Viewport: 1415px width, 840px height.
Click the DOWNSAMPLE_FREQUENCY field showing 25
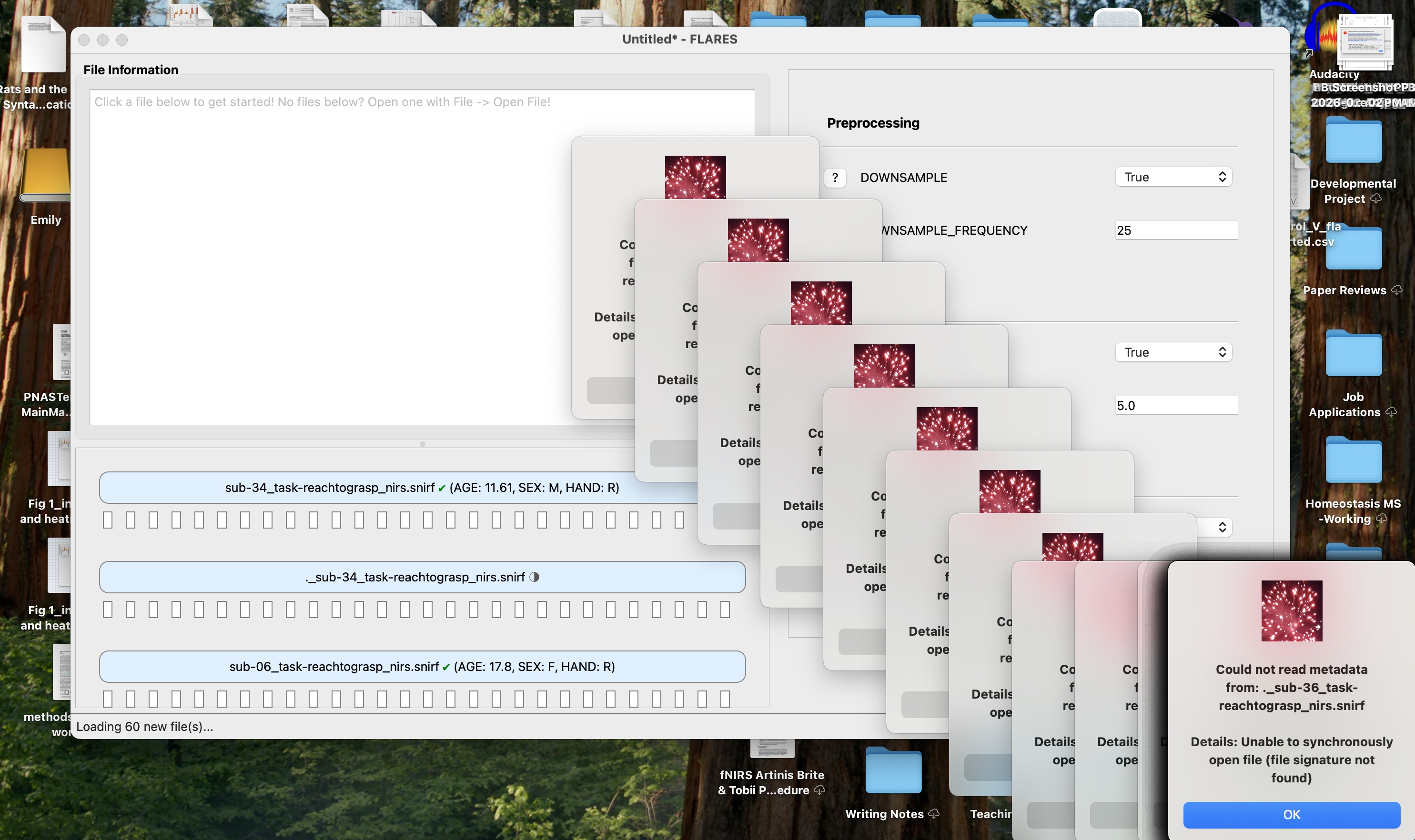pos(1176,230)
